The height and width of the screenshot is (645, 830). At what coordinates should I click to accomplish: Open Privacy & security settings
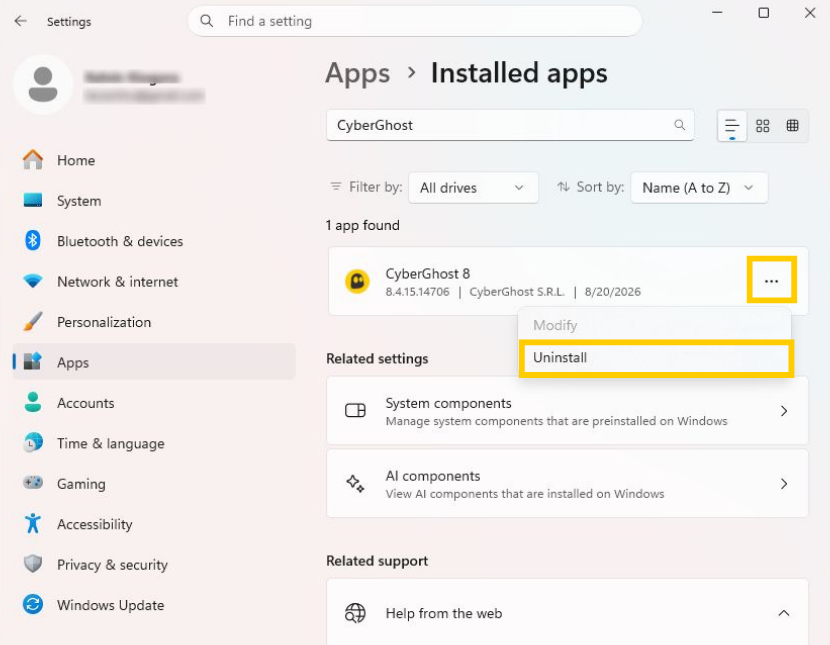point(154,565)
